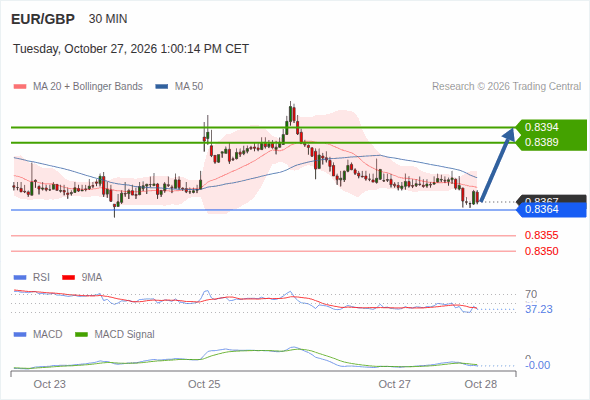Click the 9MA legend label
Screen dimensions: 590x400
[92, 278]
